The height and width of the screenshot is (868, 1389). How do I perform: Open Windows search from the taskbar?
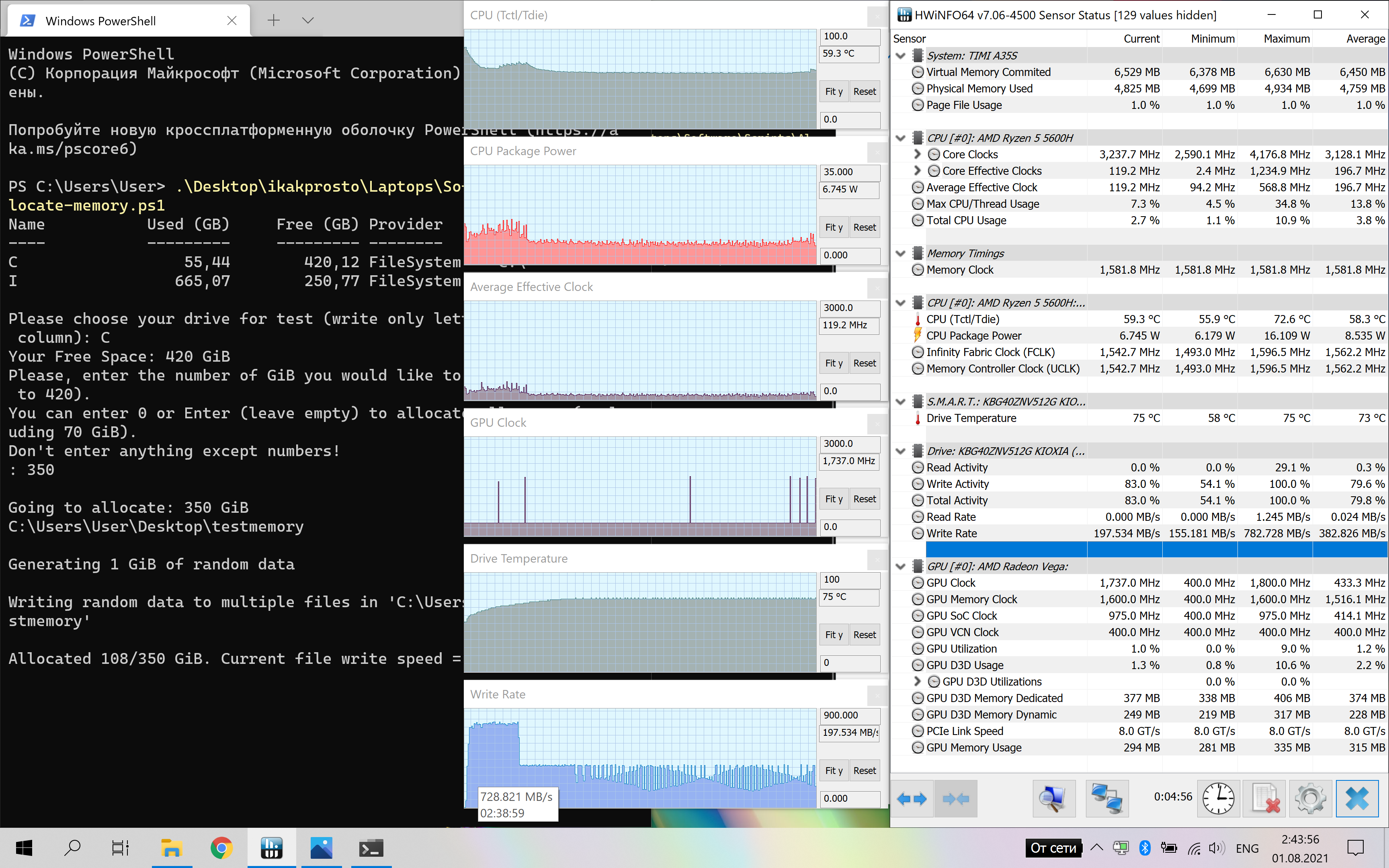click(72, 848)
